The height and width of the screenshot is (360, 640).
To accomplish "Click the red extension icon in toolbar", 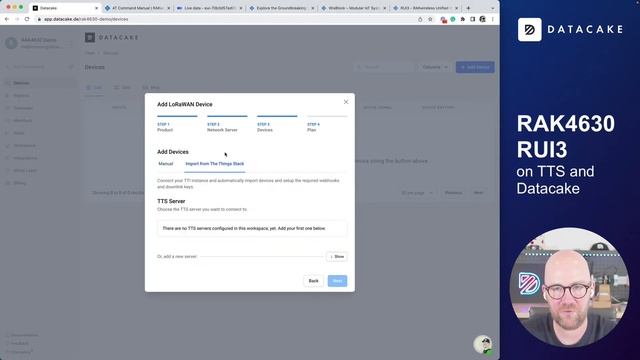I will tap(443, 19).
